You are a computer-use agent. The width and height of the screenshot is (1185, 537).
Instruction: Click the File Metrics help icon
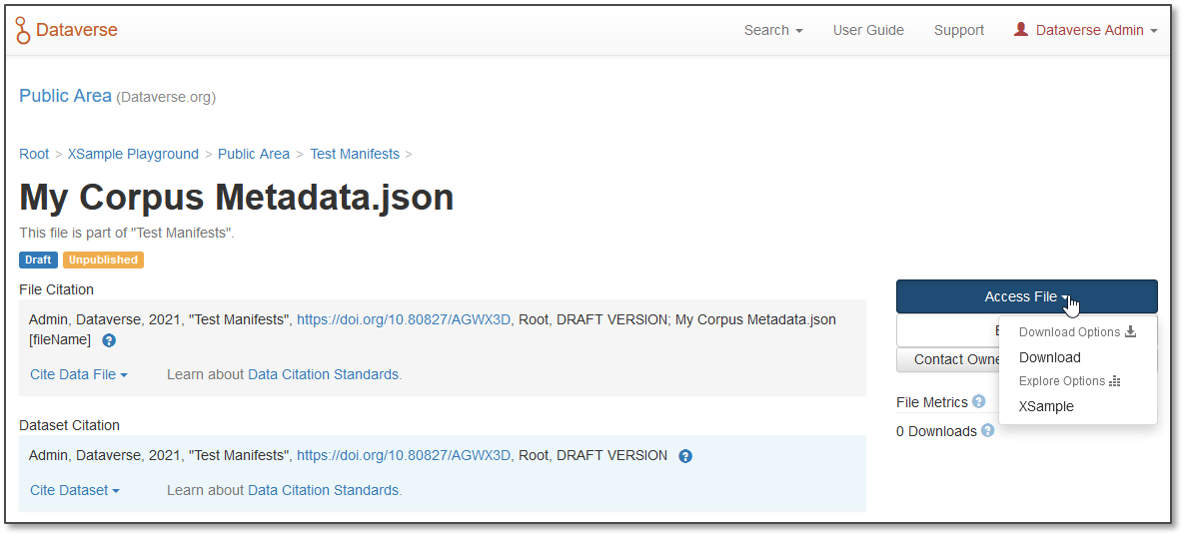point(979,402)
